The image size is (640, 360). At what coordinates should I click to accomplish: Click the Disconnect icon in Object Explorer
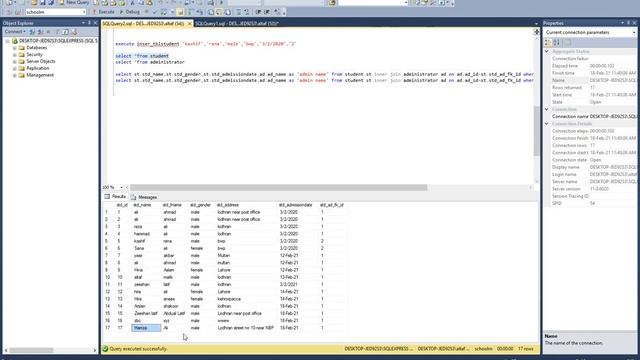pos(40,31)
